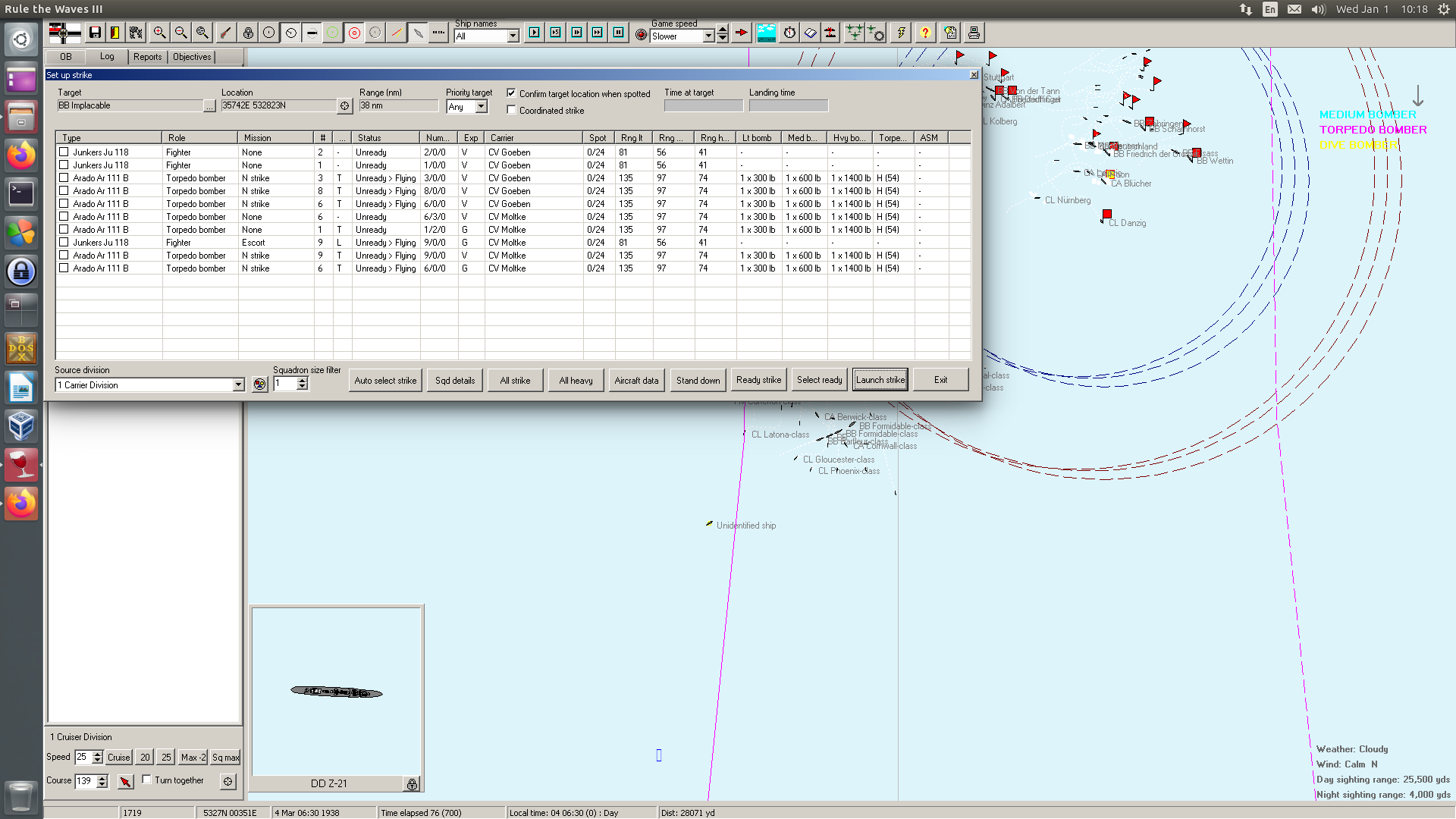Click the Auto select strike button
The image size is (1456, 819).
[x=385, y=380]
